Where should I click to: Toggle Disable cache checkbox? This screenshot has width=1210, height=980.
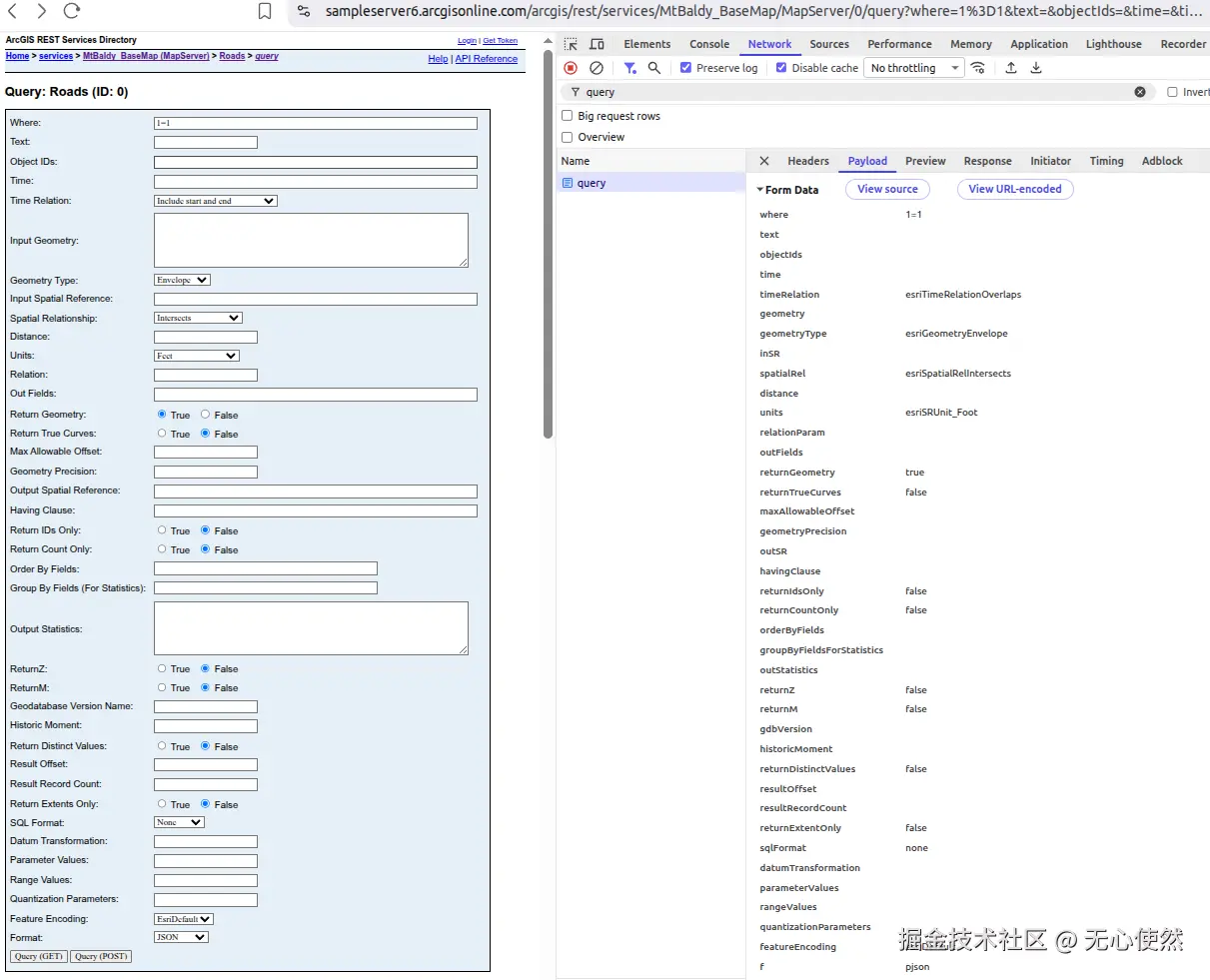point(781,68)
